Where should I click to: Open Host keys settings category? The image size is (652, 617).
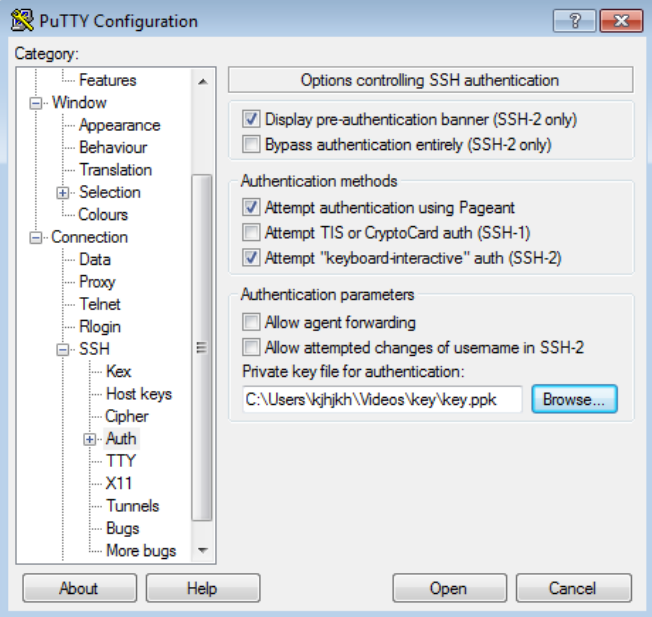click(139, 394)
